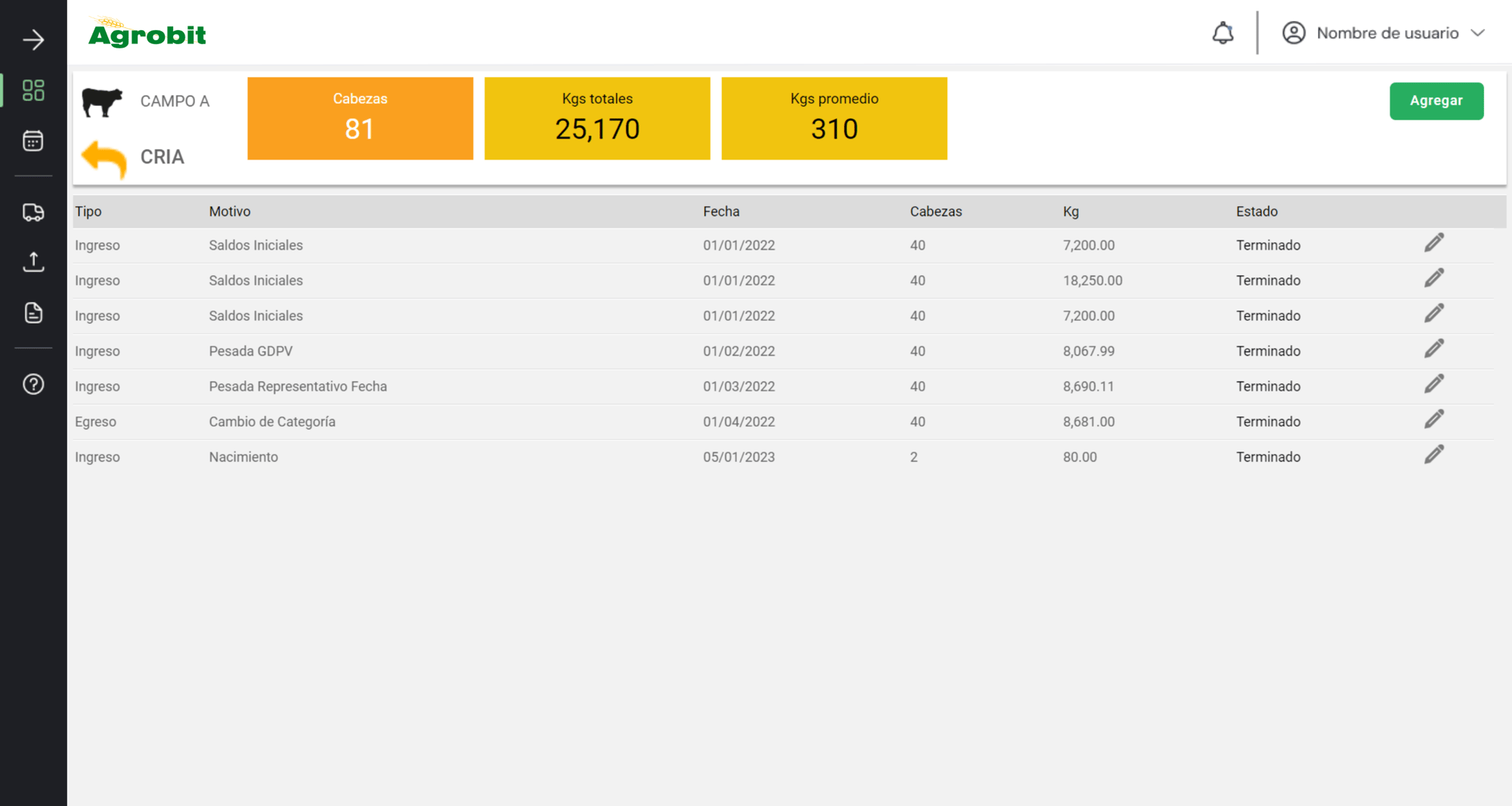This screenshot has width=1512, height=806.
Task: Select the Pesada Representativo Fecha row
Action: point(782,386)
